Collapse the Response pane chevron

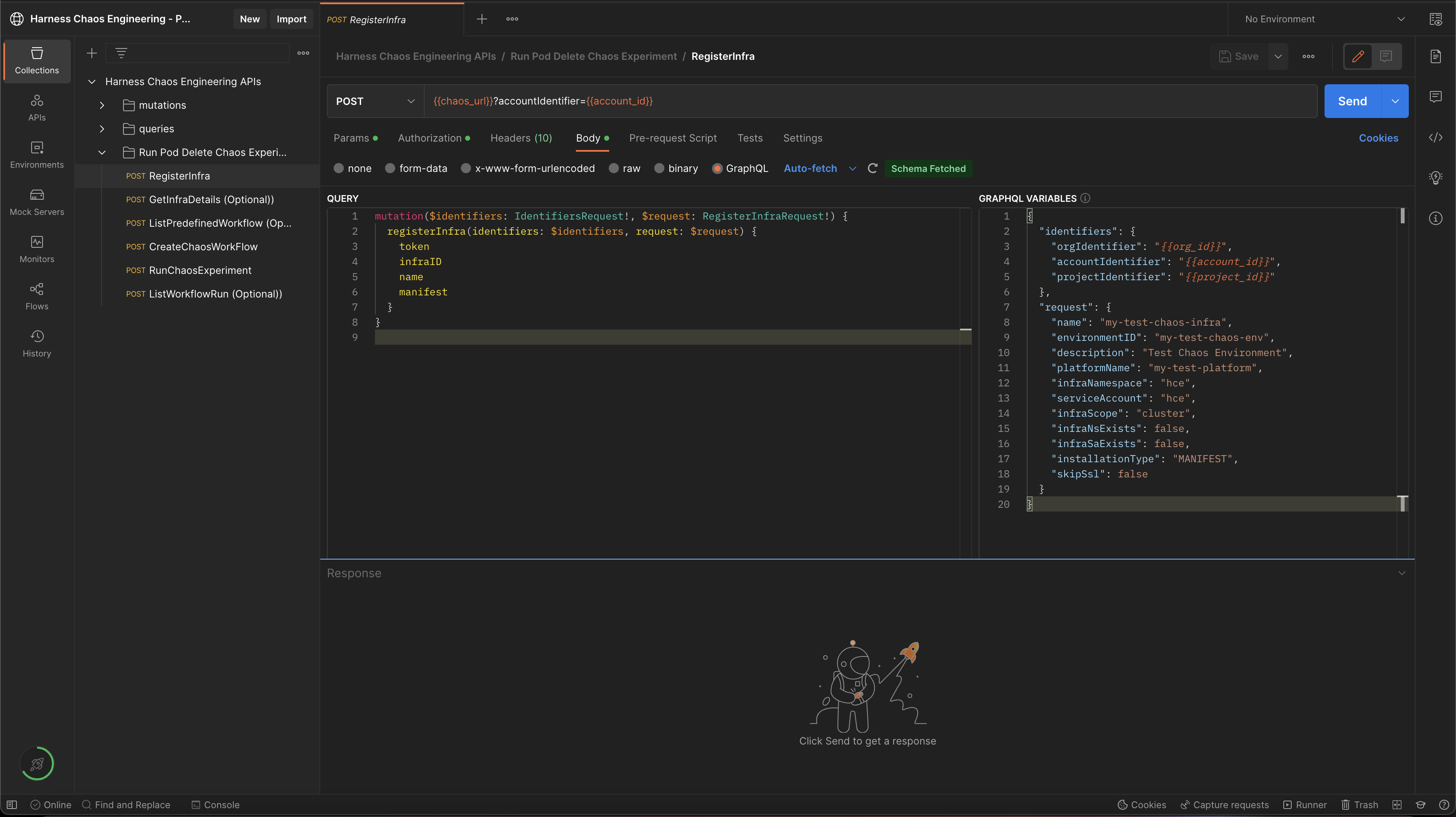click(x=1402, y=573)
